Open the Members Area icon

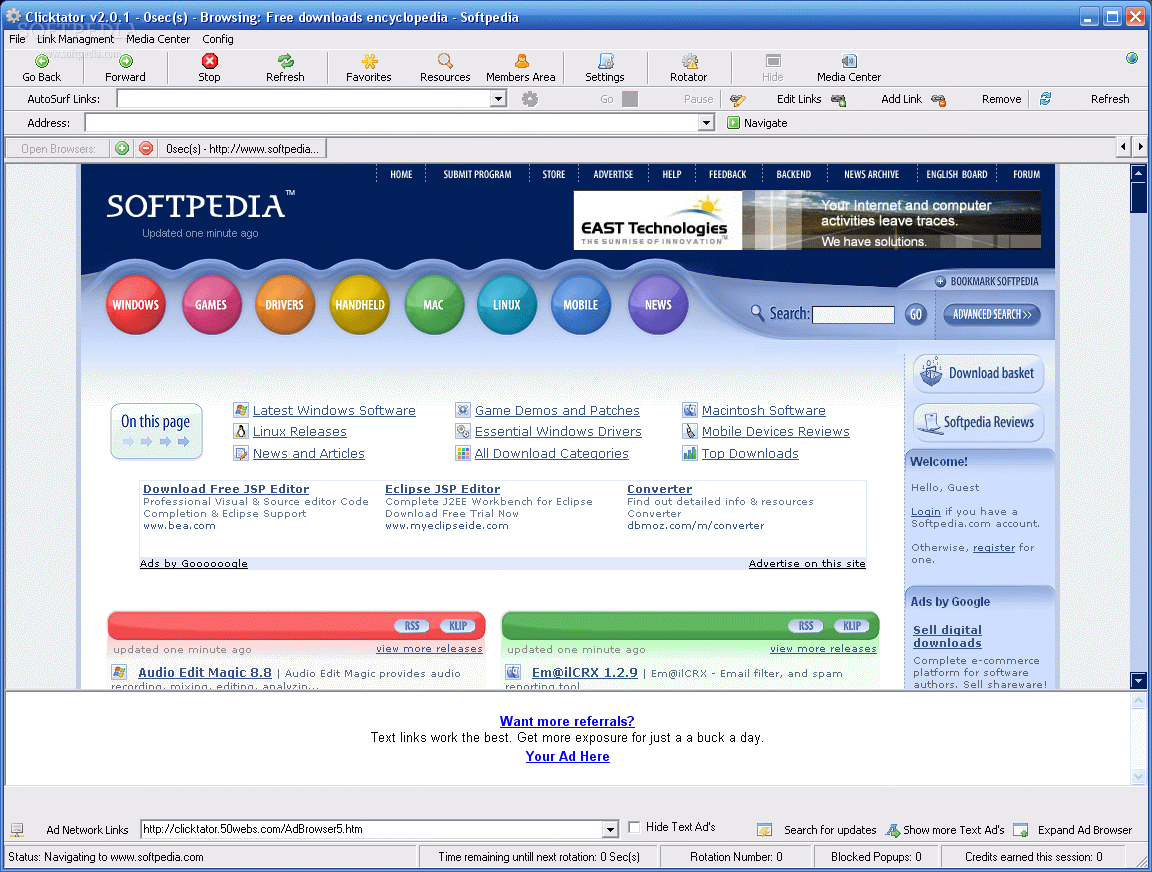(x=522, y=61)
